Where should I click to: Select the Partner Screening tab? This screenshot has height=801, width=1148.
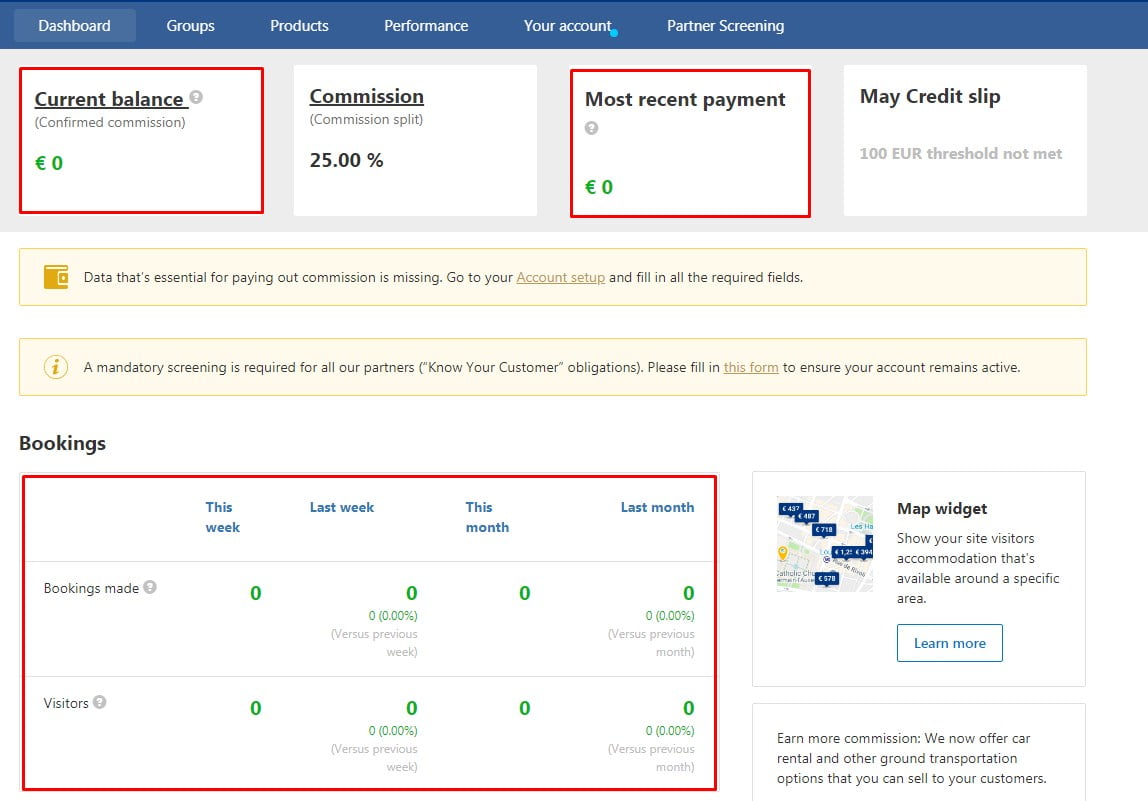[725, 26]
